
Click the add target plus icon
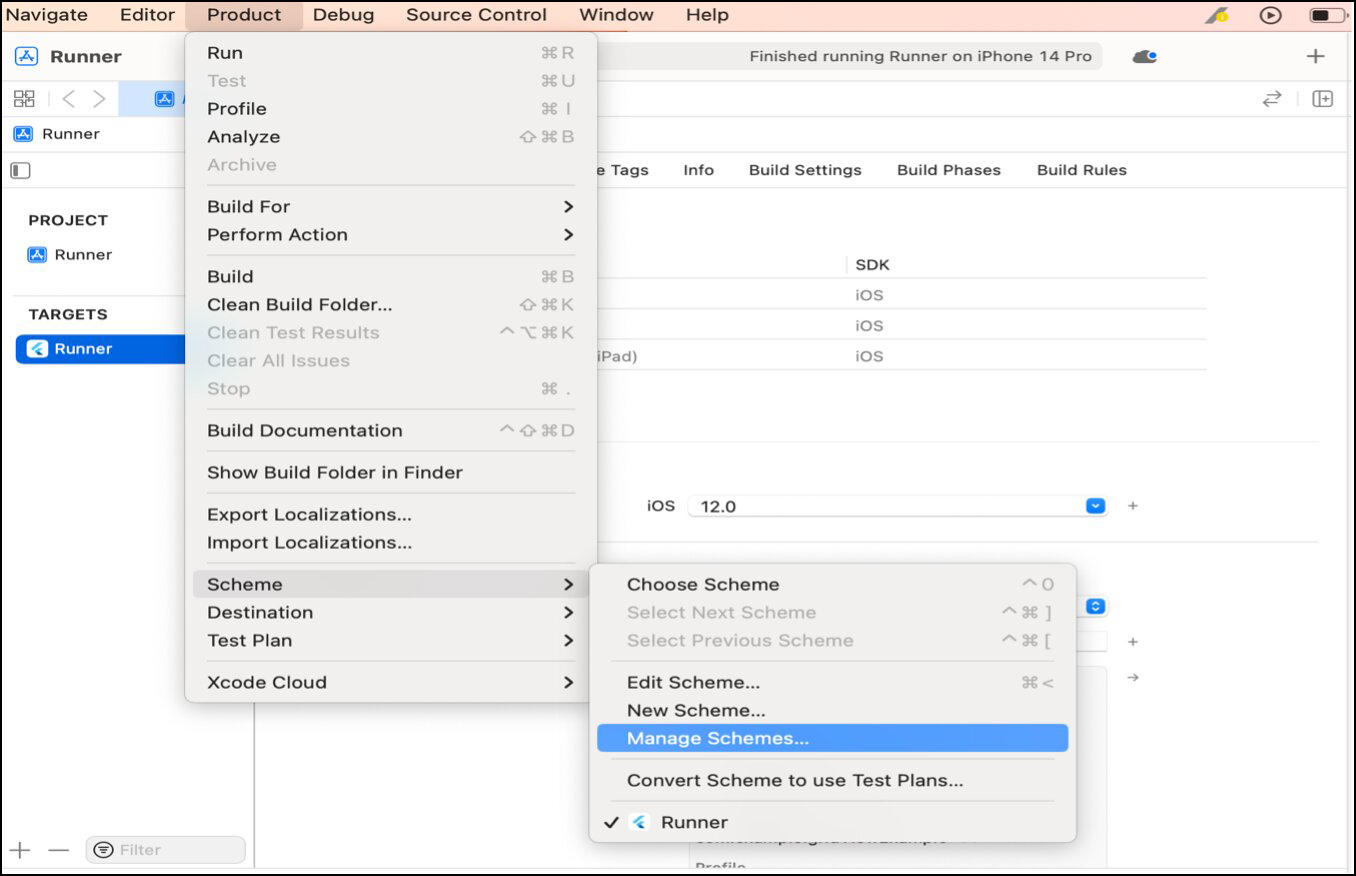click(21, 850)
